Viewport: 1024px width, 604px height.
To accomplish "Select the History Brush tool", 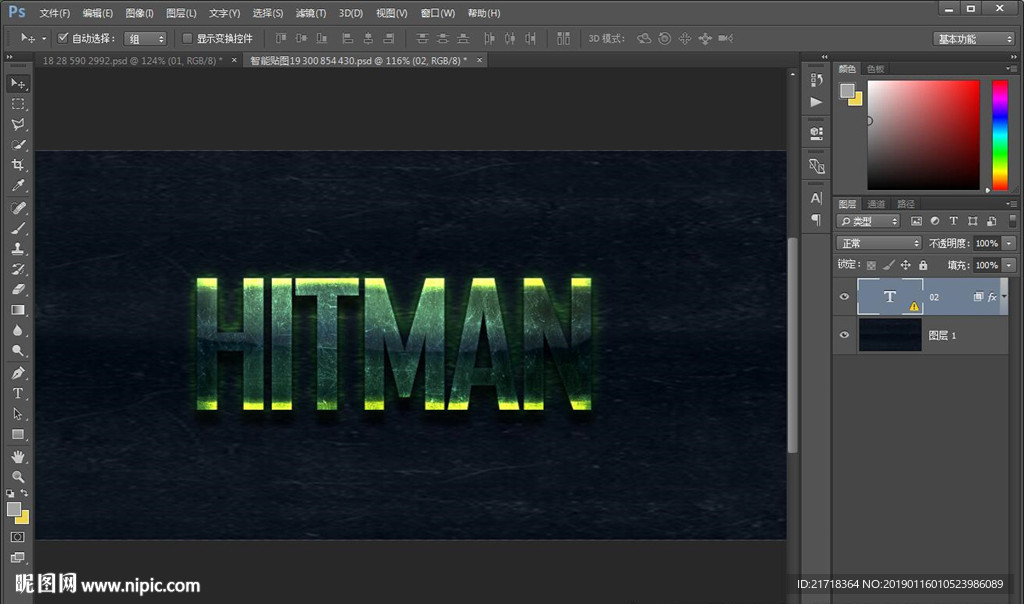I will 18,269.
